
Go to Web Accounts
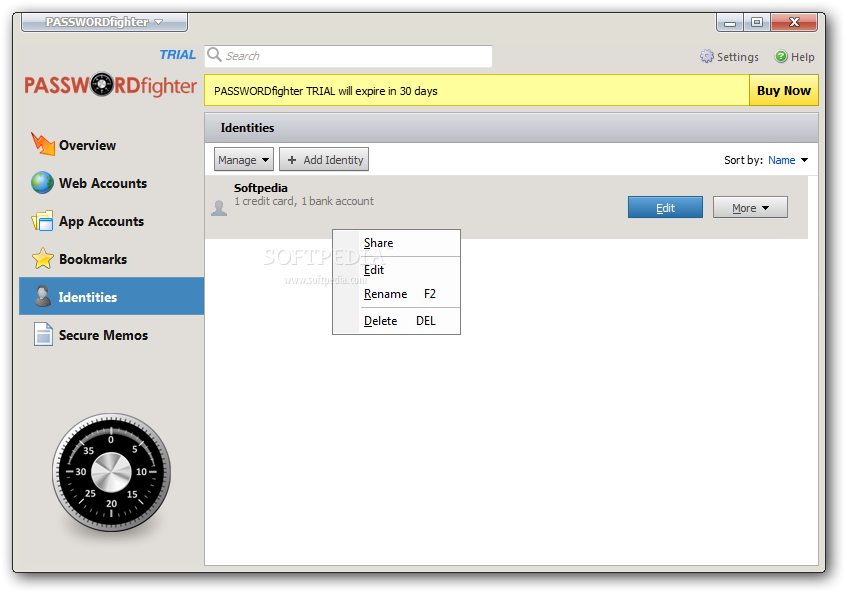(111, 183)
